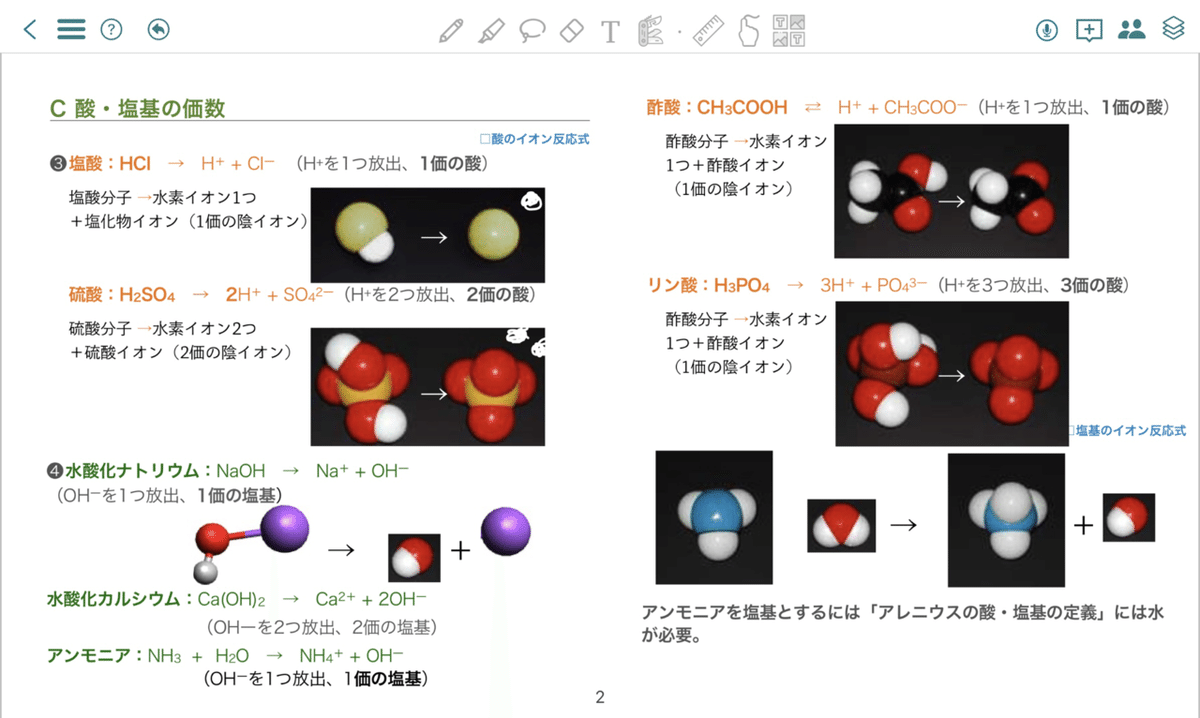Select the acetic acid molecule image
The height and width of the screenshot is (718, 1200).
[951, 192]
